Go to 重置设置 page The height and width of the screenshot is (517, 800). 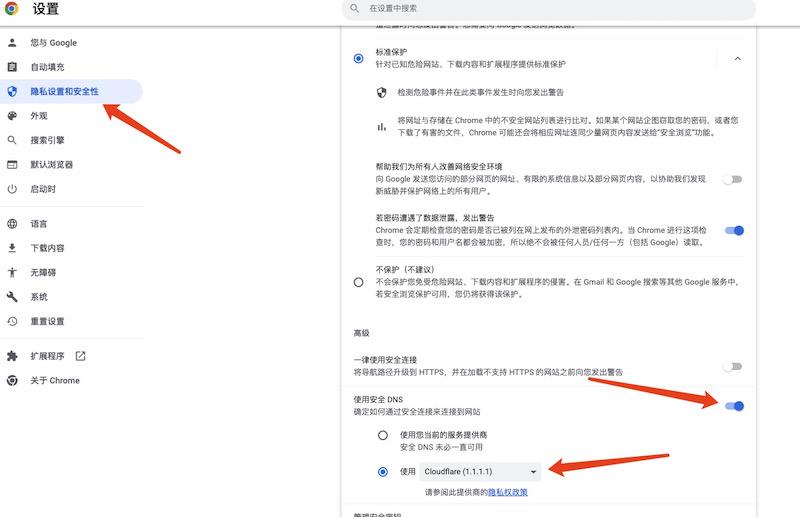(71, 321)
